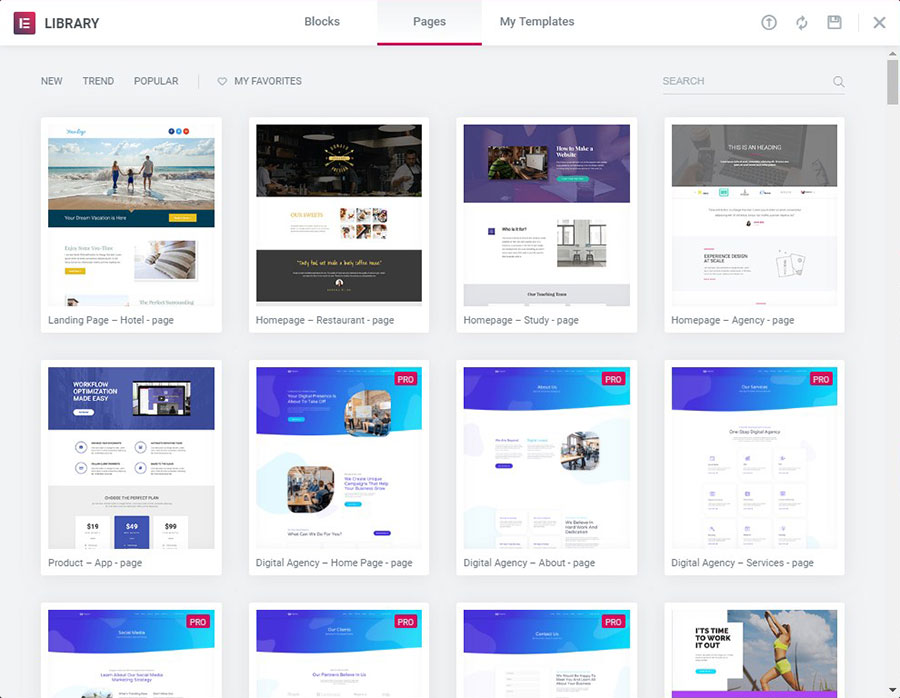Click the import template upload icon

(768, 21)
